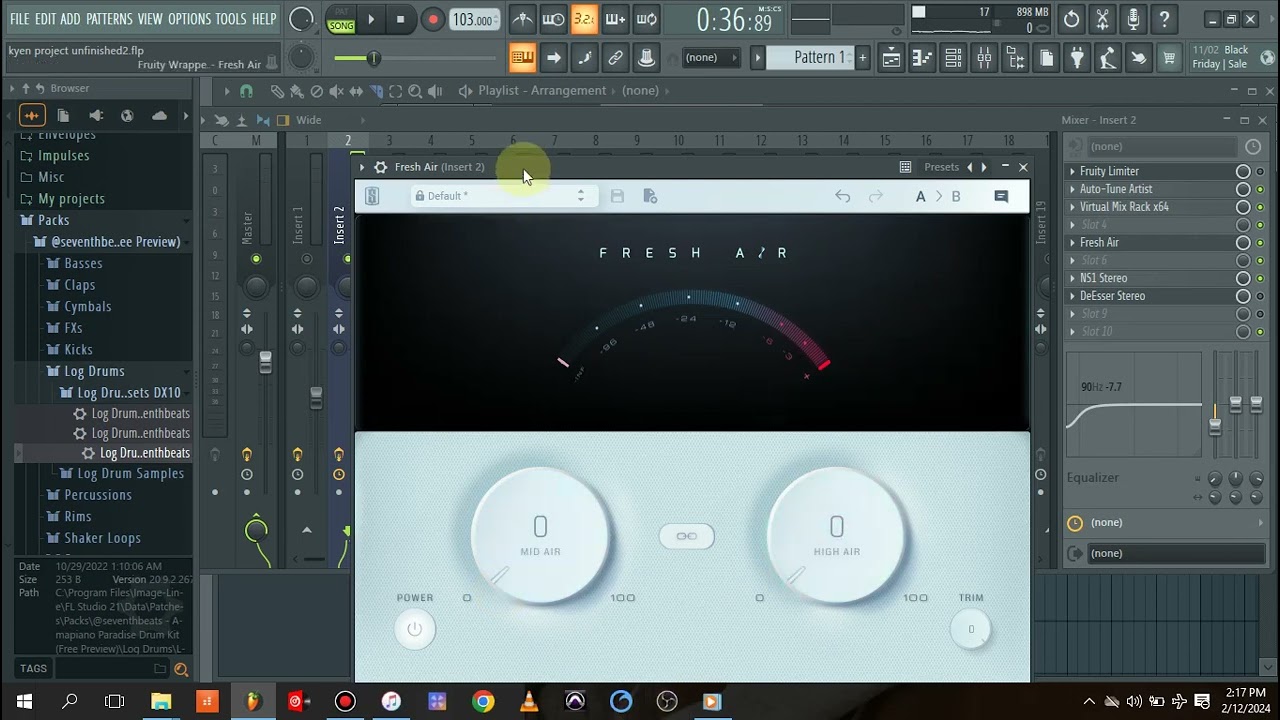The image size is (1280, 720).
Task: Open the browser cloud tab icon
Action: 159,115
